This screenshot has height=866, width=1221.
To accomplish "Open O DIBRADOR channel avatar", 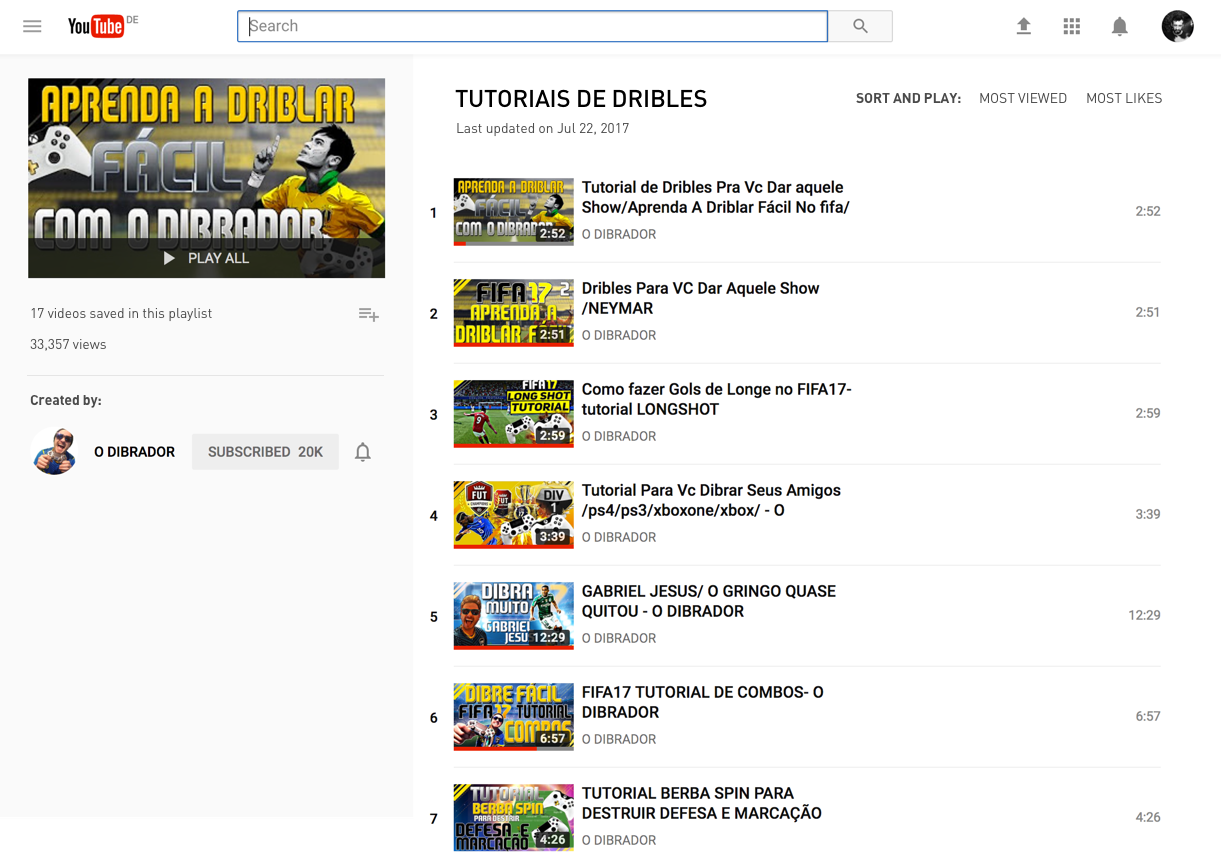I will pos(54,451).
